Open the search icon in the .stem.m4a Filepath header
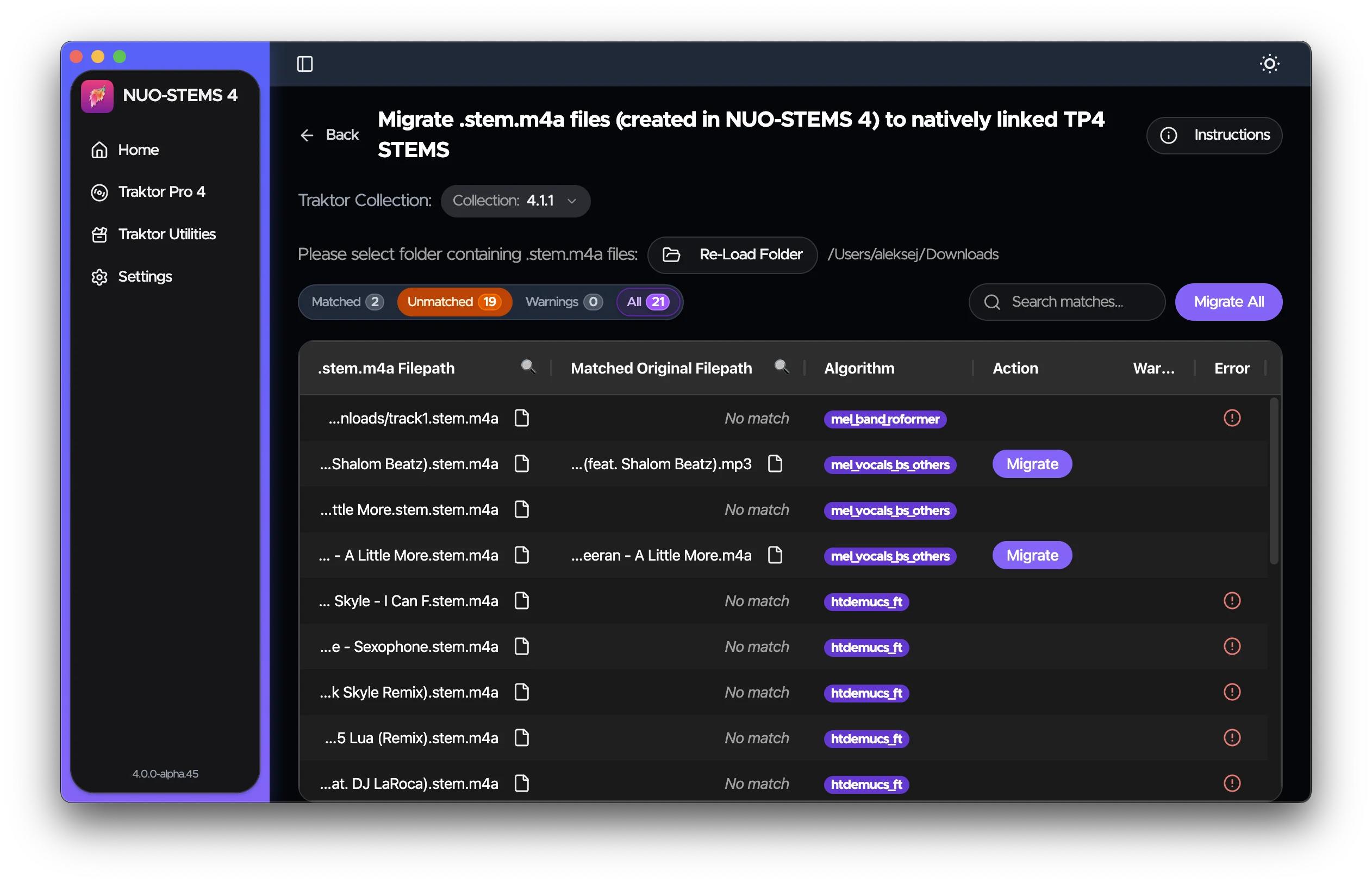The height and width of the screenshot is (883, 1372). (528, 367)
